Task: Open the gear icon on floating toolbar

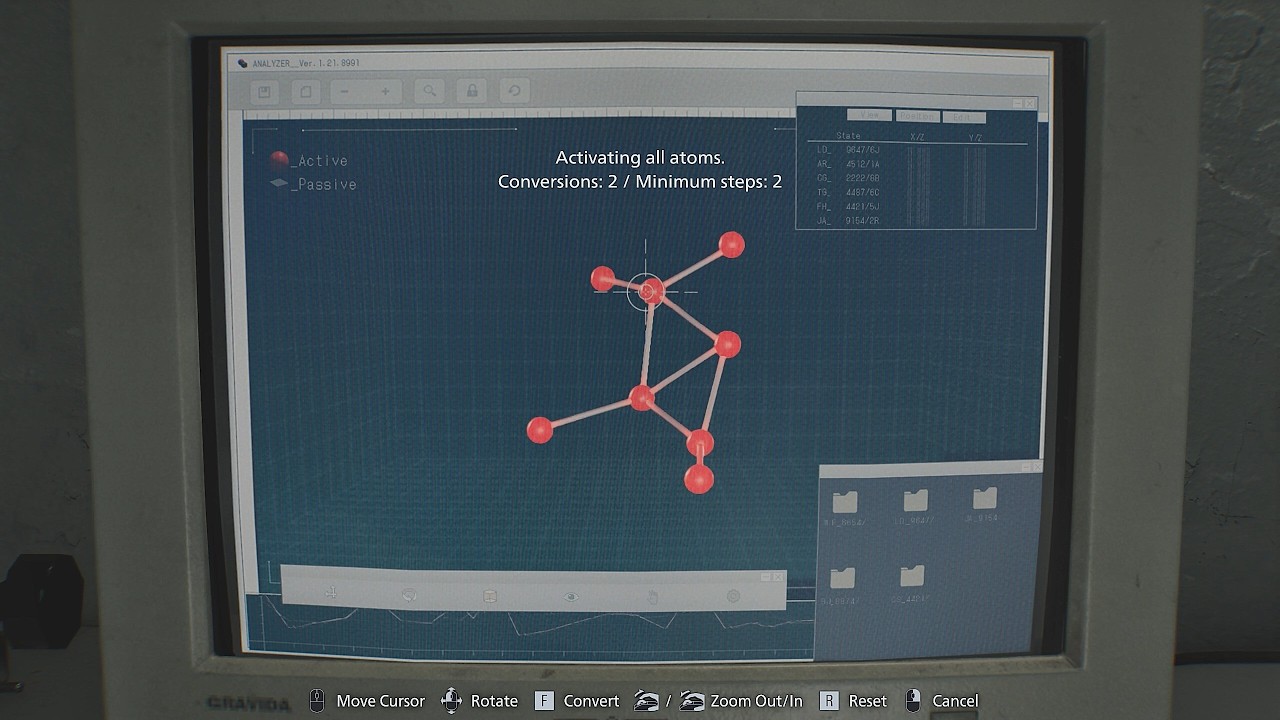Action: click(x=733, y=597)
